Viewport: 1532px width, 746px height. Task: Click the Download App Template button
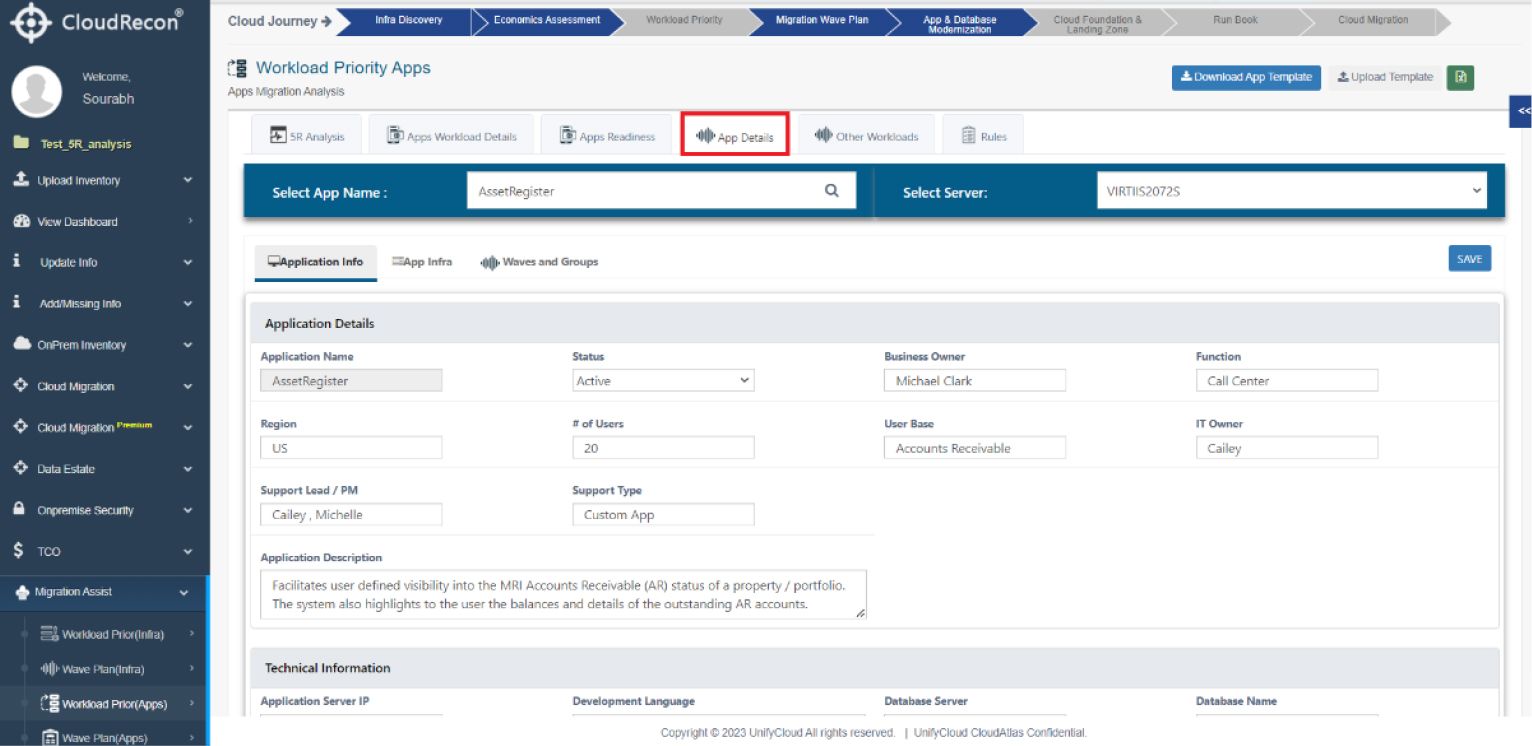pos(1246,77)
